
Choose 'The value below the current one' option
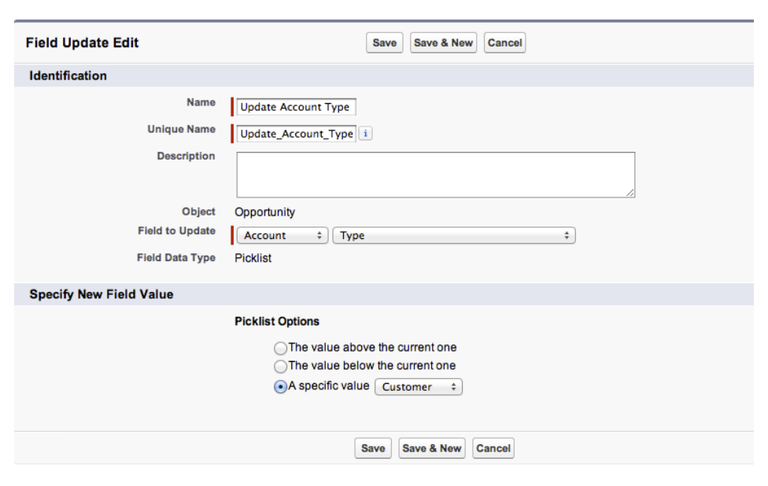click(280, 366)
